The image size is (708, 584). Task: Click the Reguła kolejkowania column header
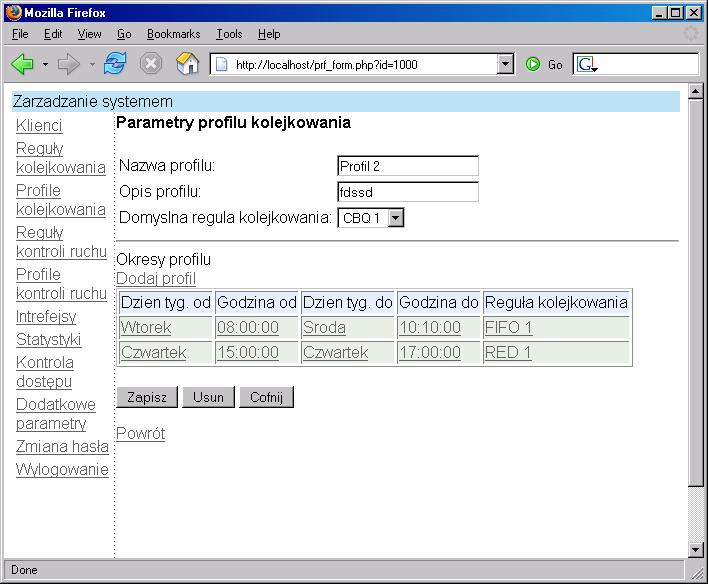point(556,302)
